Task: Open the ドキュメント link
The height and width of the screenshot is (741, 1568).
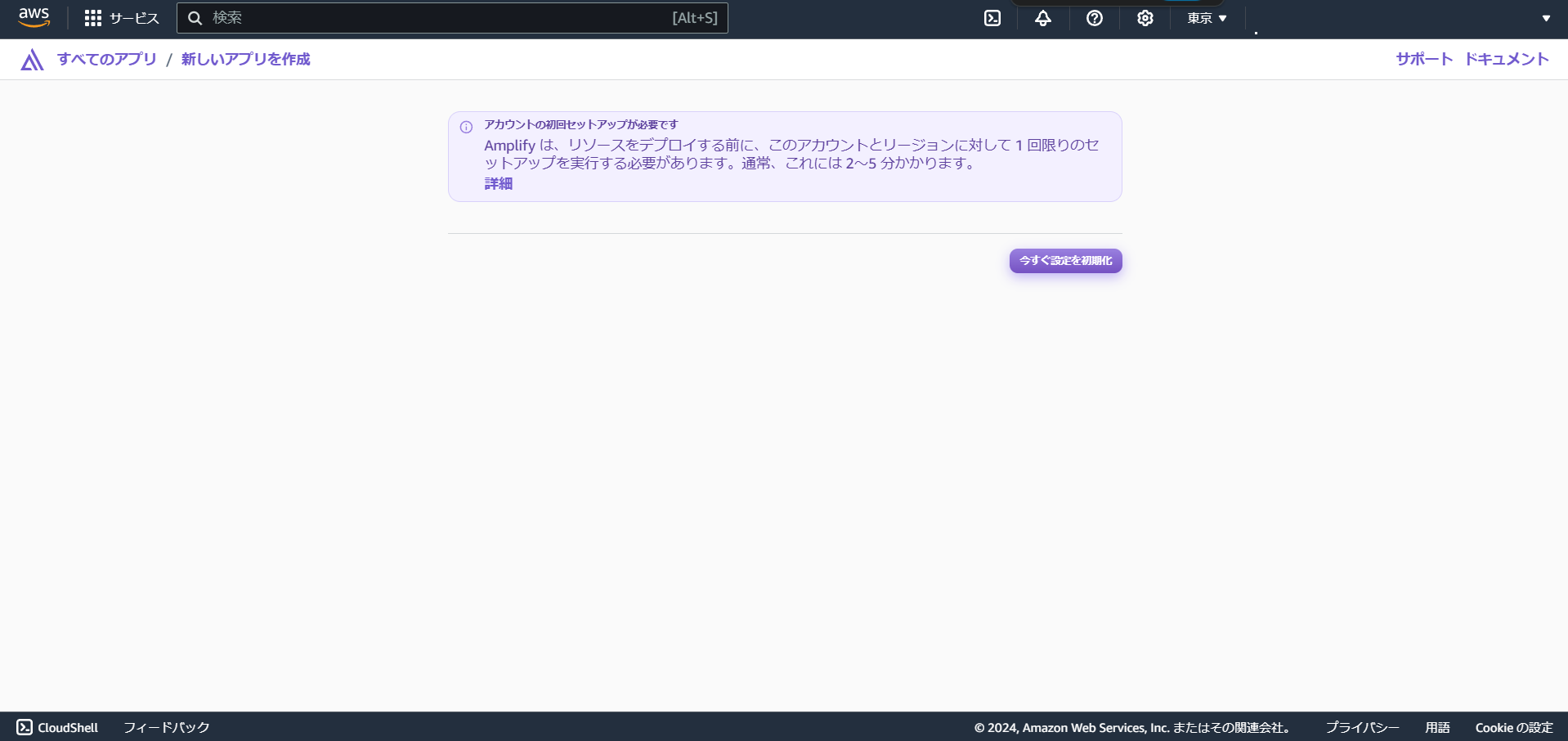Action: pyautogui.click(x=1507, y=59)
